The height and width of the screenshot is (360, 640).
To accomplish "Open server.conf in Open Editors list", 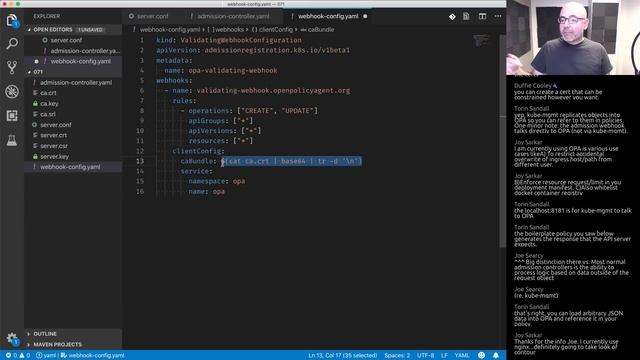I will pyautogui.click(x=66, y=40).
